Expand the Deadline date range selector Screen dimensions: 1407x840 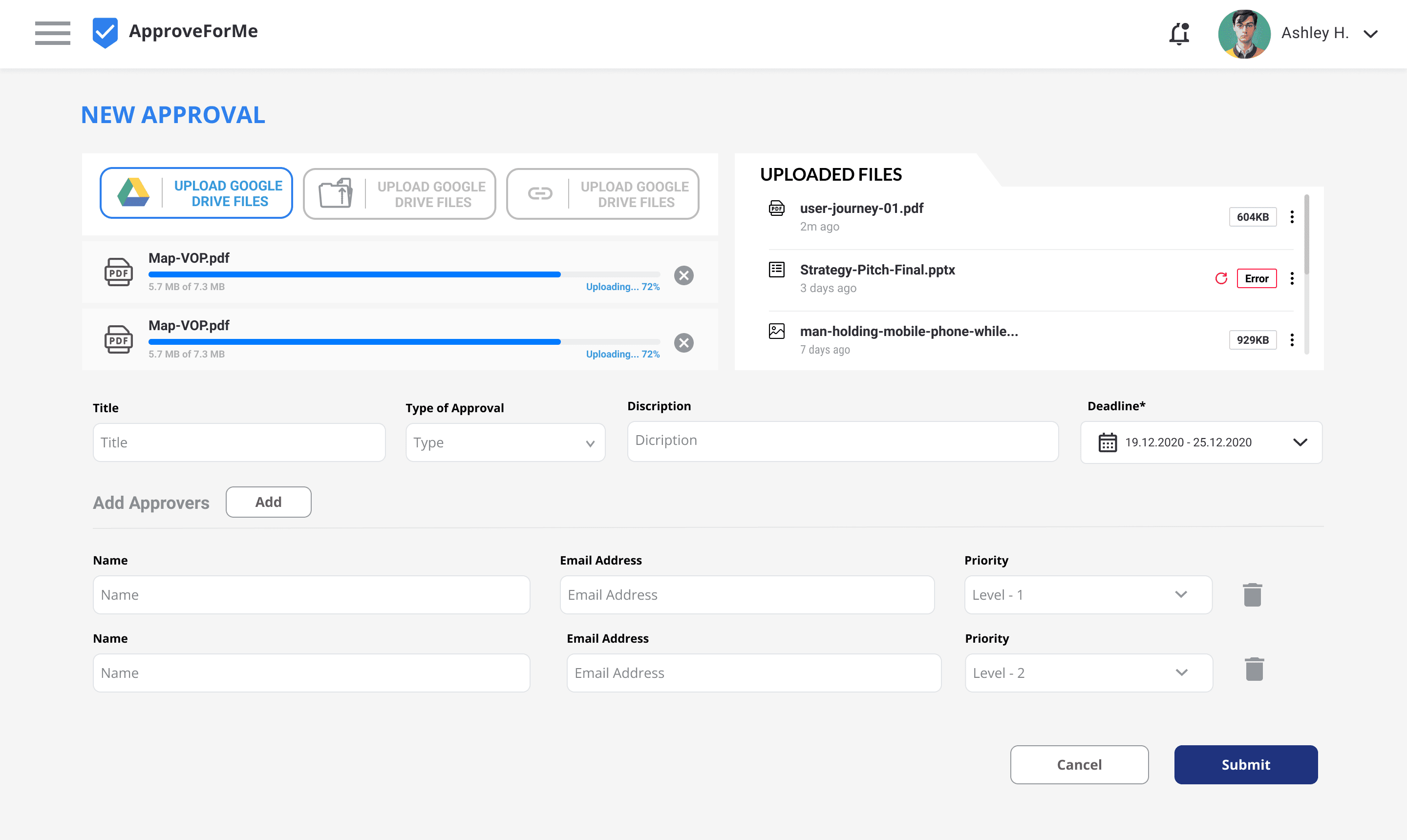tap(1300, 442)
